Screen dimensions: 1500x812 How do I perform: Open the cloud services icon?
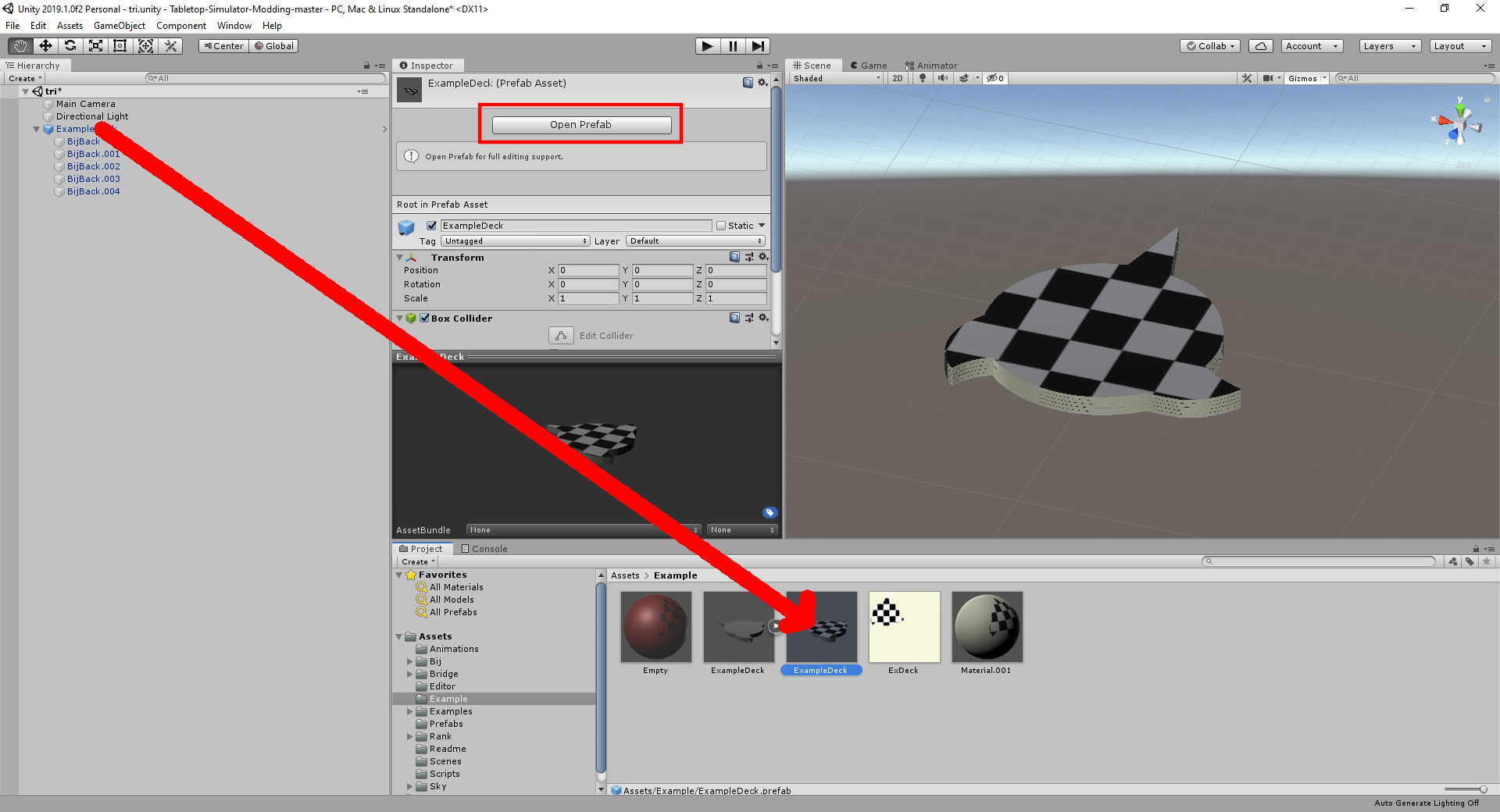pos(1261,46)
